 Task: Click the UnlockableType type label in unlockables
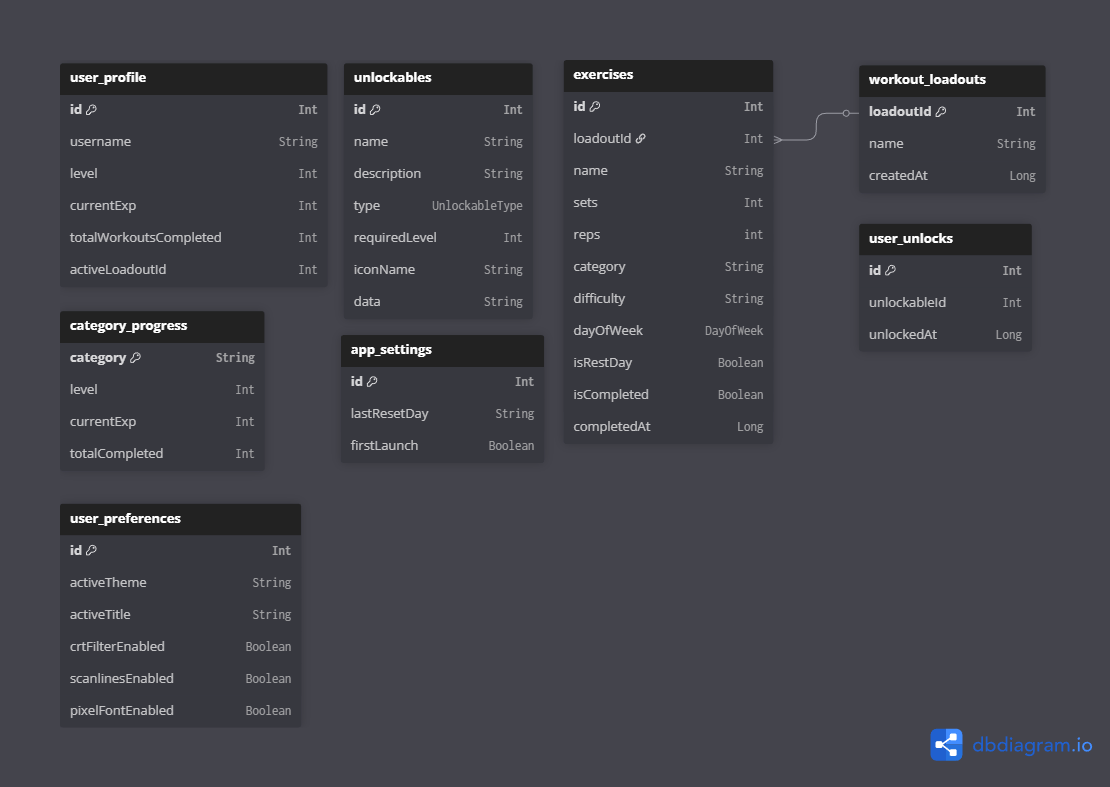tap(477, 206)
